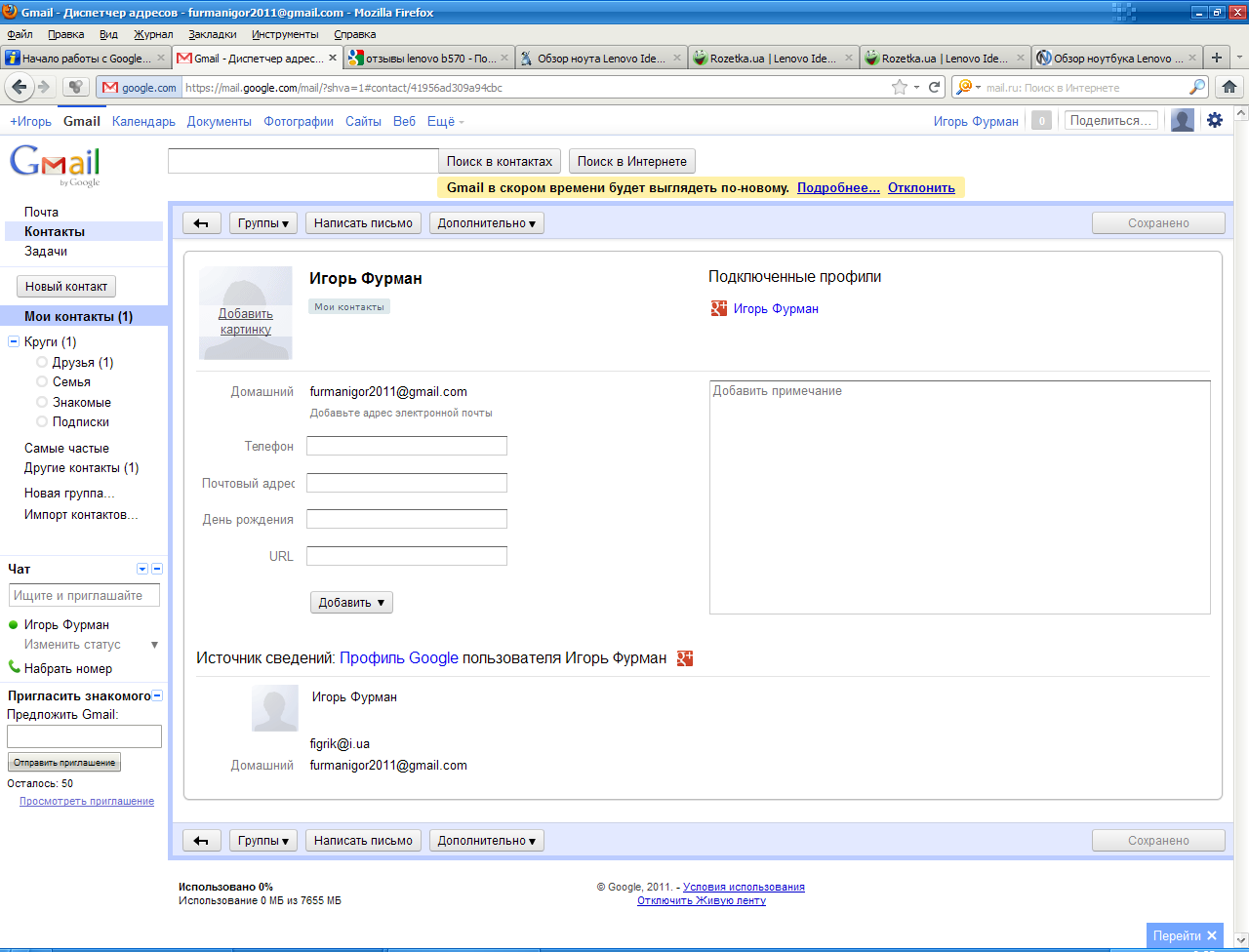Click inside the Телефон input field
The height and width of the screenshot is (952, 1249).
coord(407,446)
